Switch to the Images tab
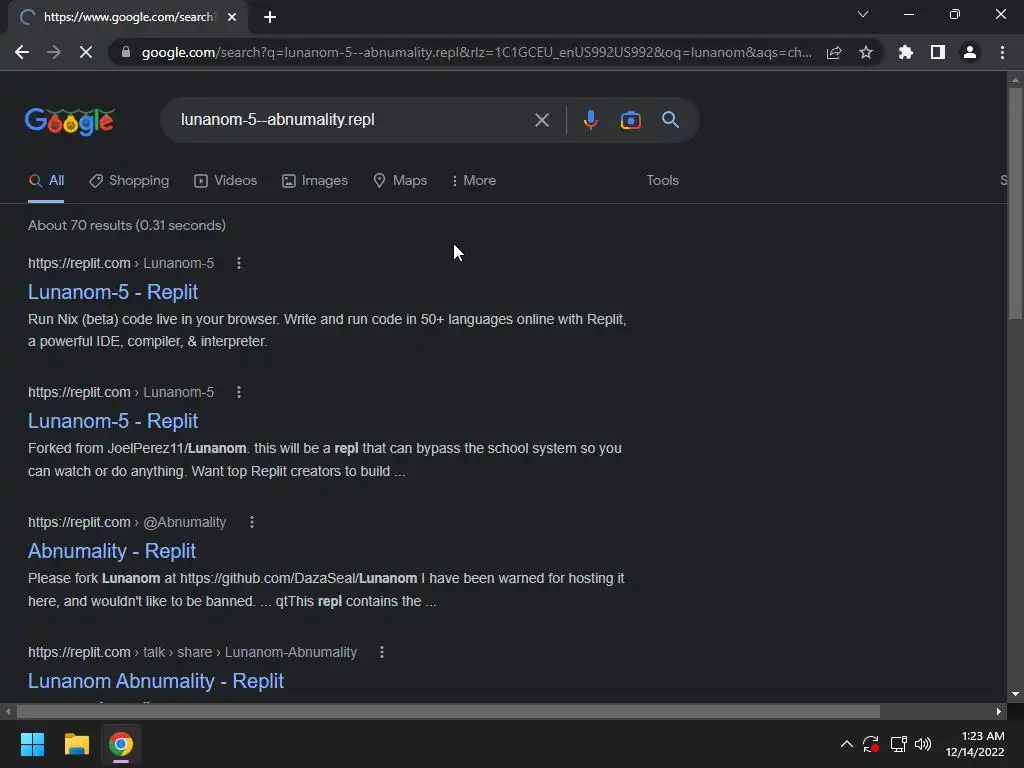 coord(315,181)
